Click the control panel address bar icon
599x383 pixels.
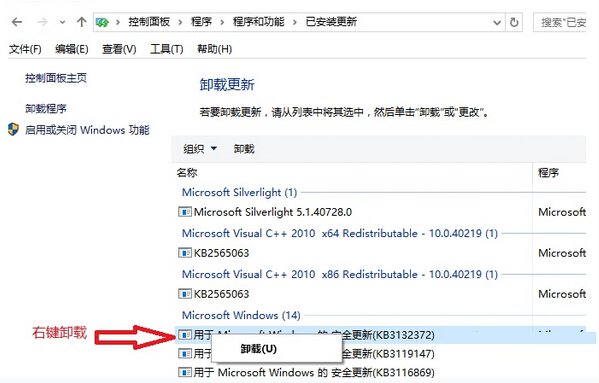tap(102, 23)
